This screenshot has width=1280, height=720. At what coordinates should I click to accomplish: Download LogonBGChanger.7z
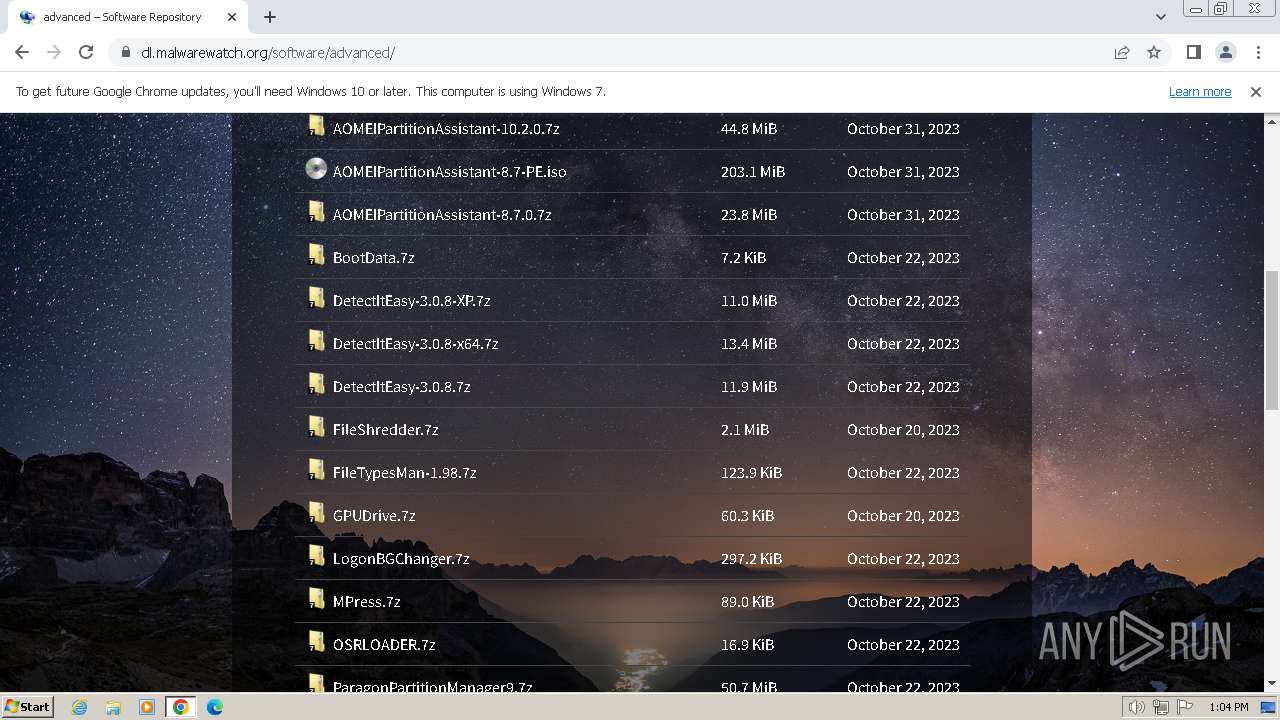401,559
